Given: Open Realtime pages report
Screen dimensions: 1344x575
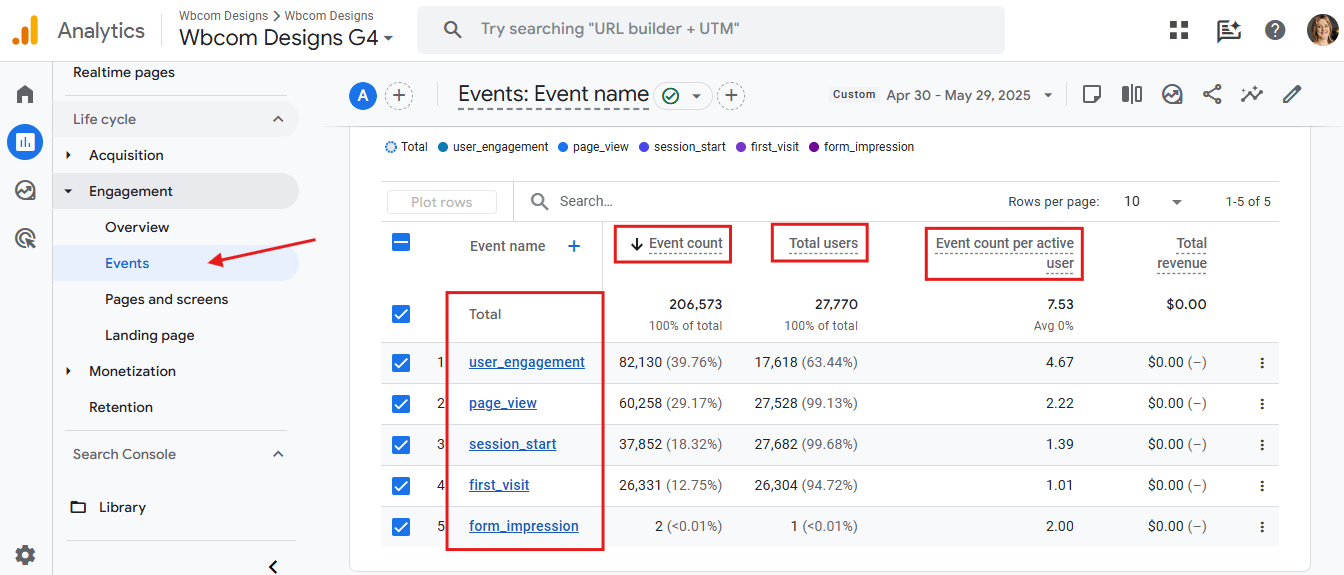Looking at the screenshot, I should [124, 72].
